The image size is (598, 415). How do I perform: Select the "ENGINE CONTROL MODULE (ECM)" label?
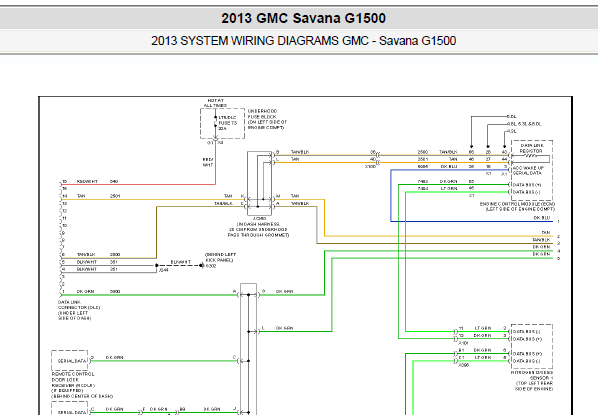(517, 204)
